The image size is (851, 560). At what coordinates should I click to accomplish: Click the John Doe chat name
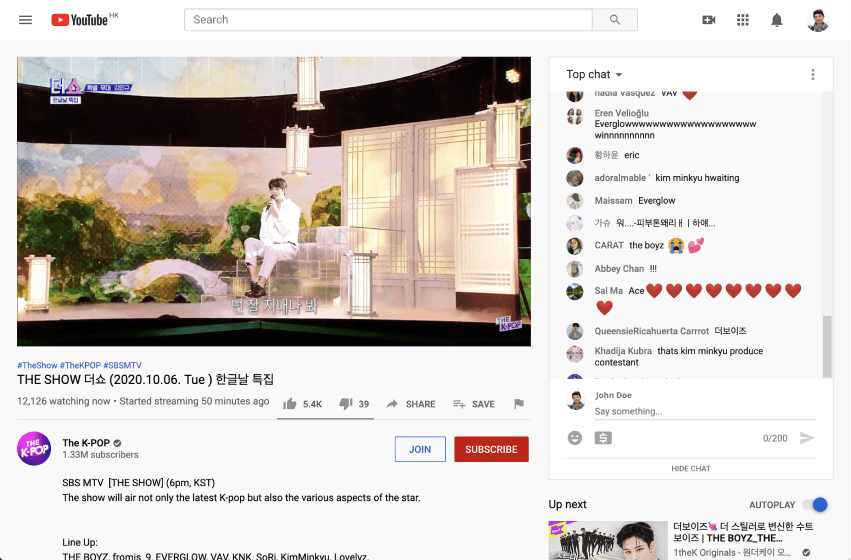[x=613, y=395]
